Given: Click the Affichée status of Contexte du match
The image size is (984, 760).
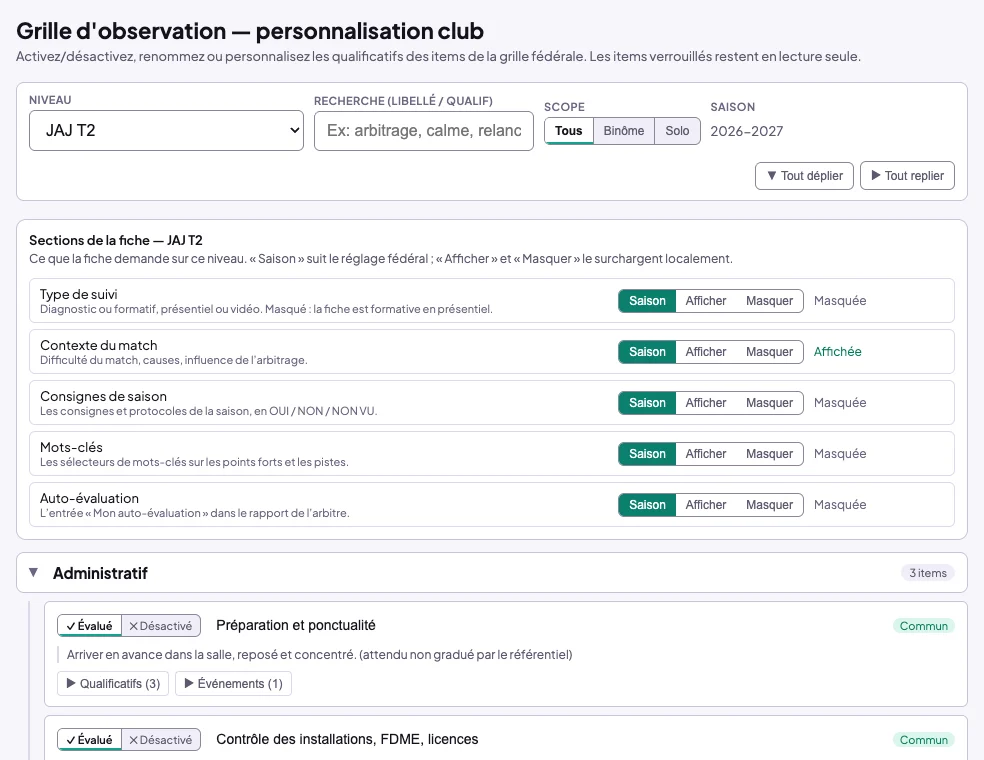Looking at the screenshot, I should coord(837,351).
